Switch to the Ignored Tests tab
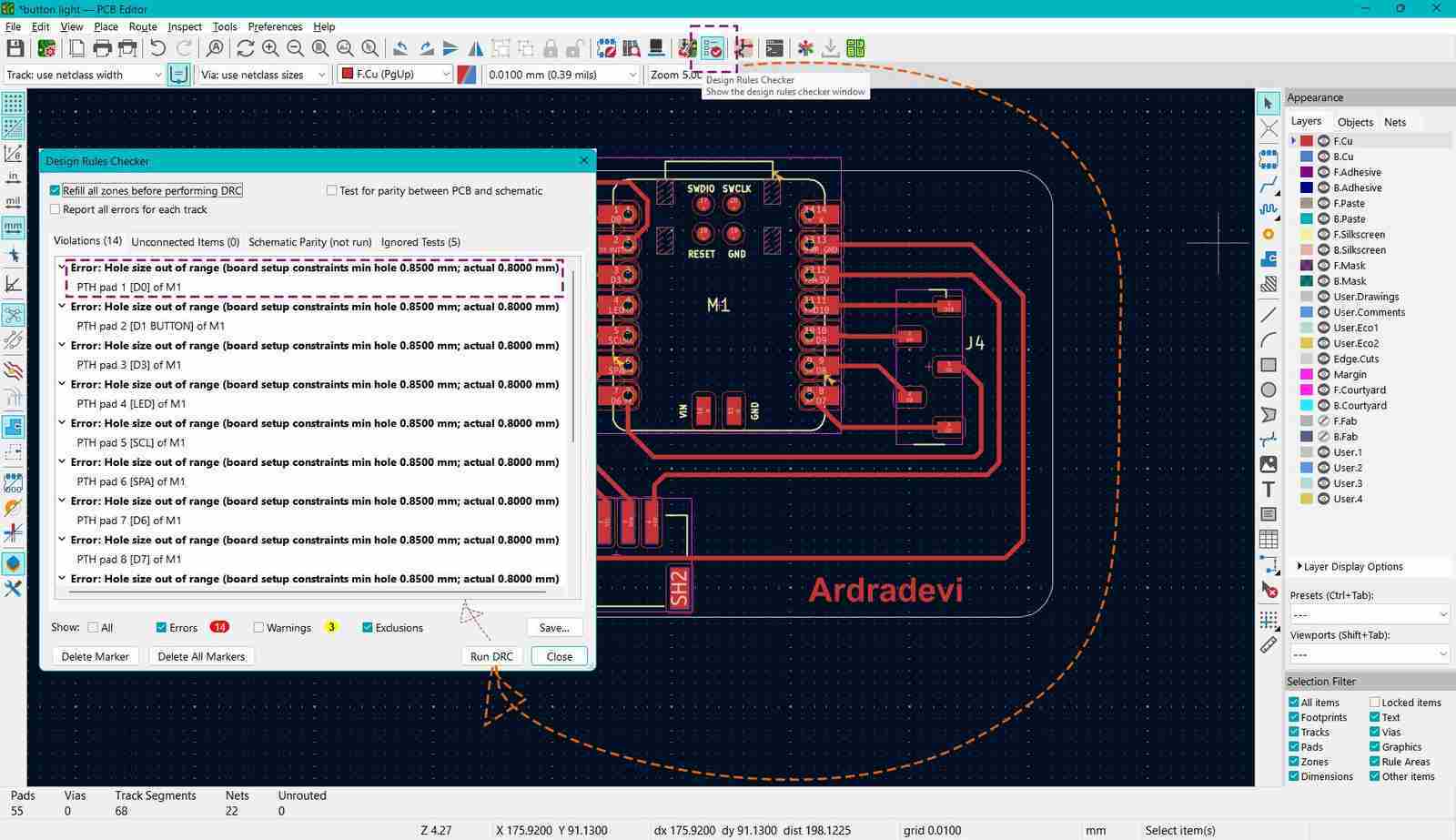This screenshot has height=840, width=1456. pyautogui.click(x=420, y=242)
